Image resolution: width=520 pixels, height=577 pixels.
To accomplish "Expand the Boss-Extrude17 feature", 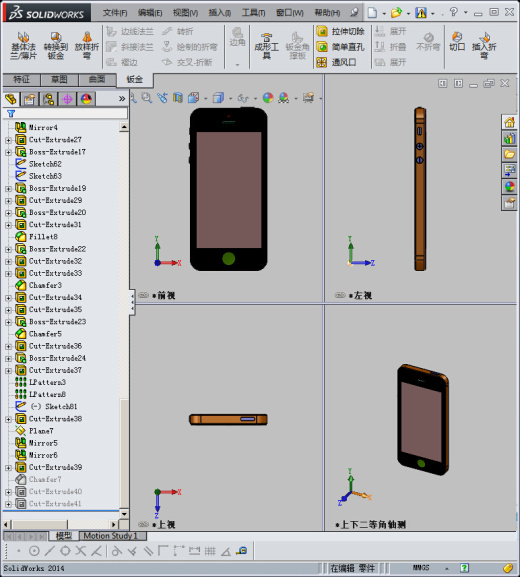I will tap(8, 152).
